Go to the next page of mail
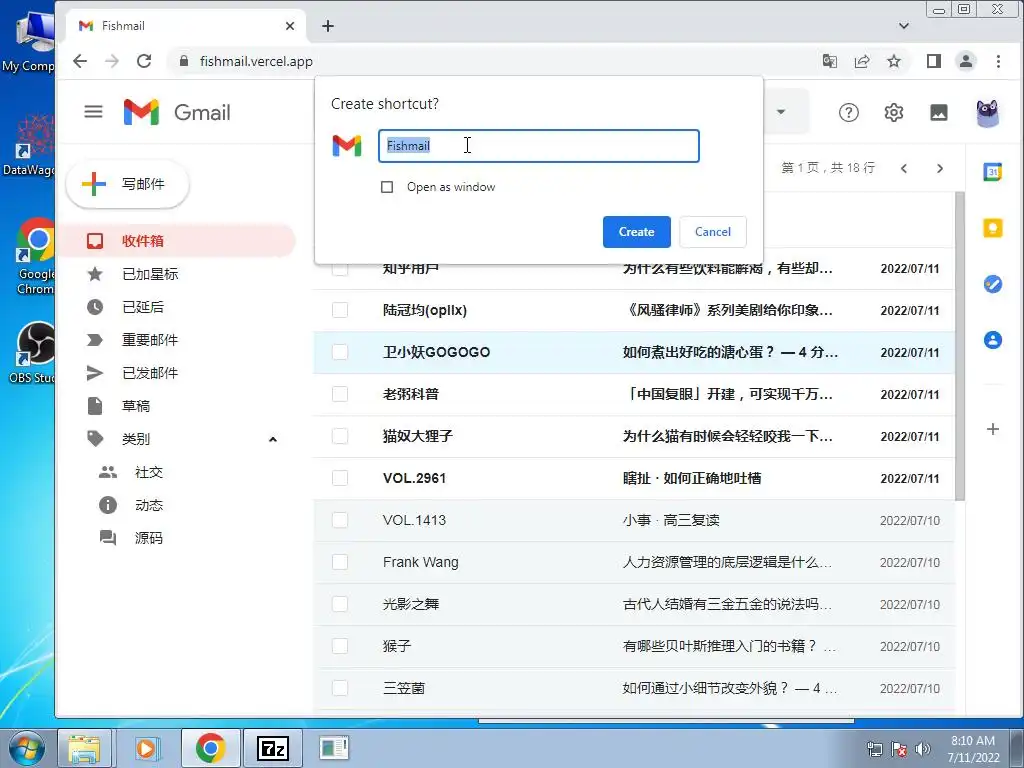Viewport: 1024px width, 768px height. (x=940, y=168)
